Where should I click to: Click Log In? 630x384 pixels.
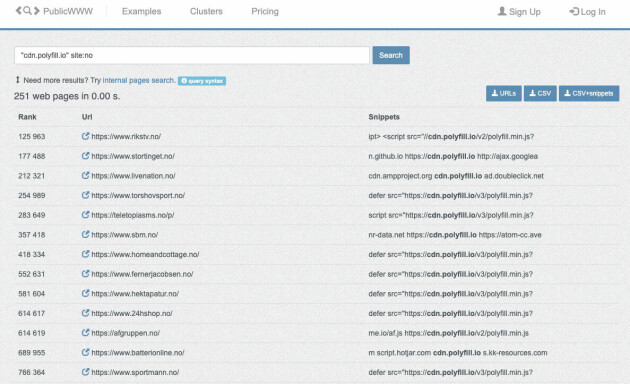click(x=587, y=12)
